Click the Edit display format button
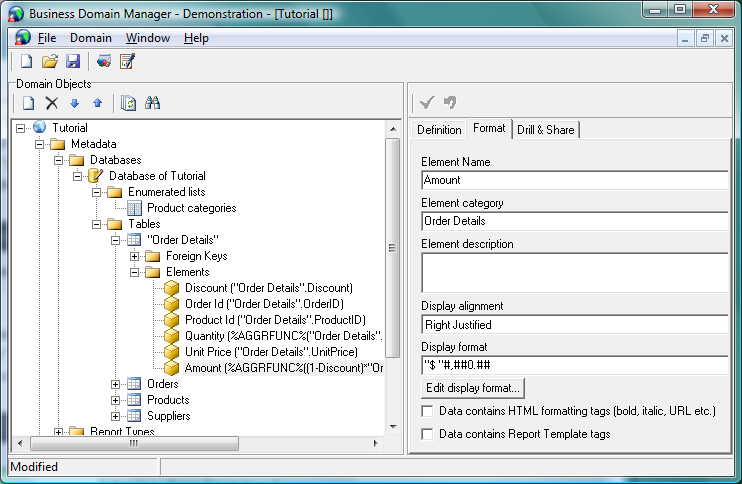Viewport: 742px width, 484px height. pyautogui.click(x=472, y=388)
